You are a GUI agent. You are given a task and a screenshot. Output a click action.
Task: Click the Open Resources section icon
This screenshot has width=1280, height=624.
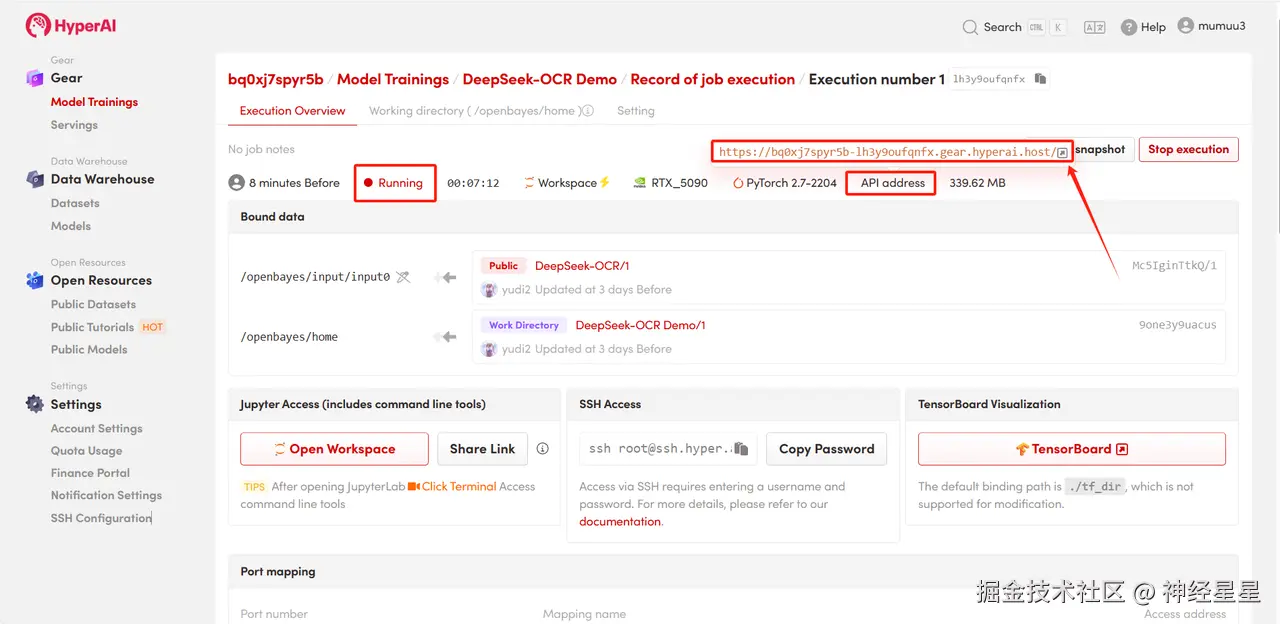[35, 281]
